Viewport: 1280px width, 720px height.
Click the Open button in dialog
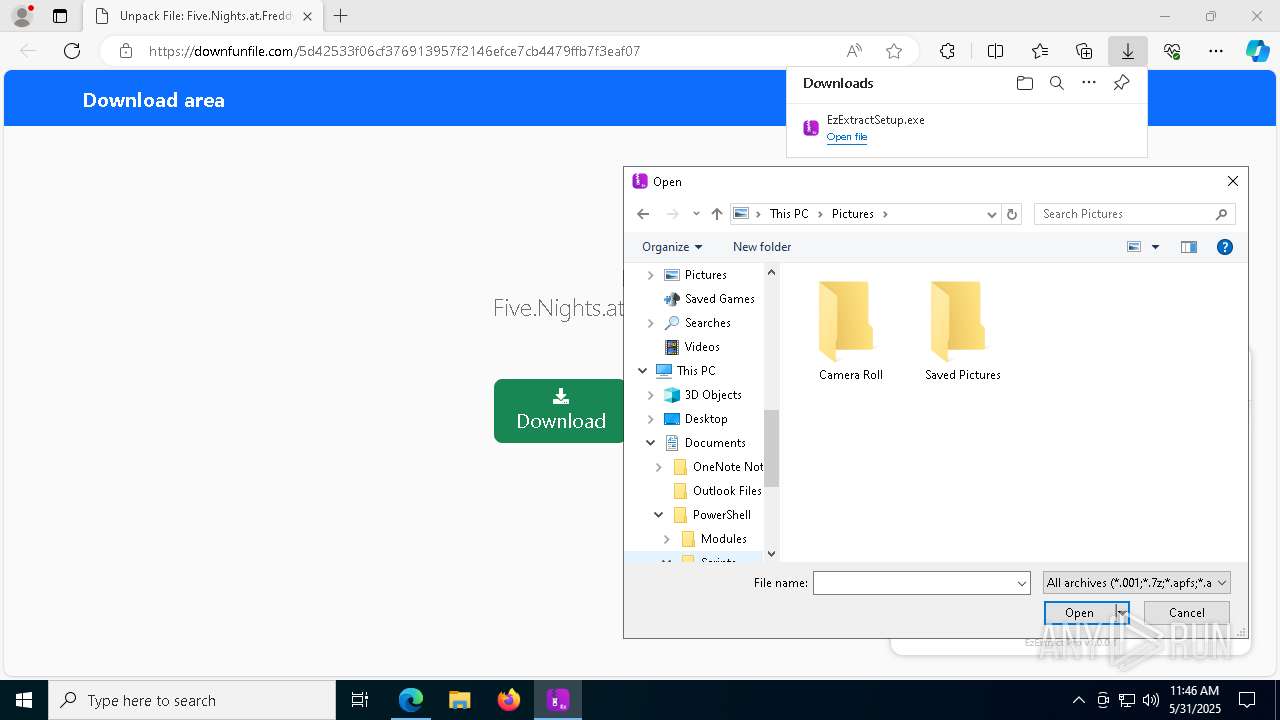1079,613
